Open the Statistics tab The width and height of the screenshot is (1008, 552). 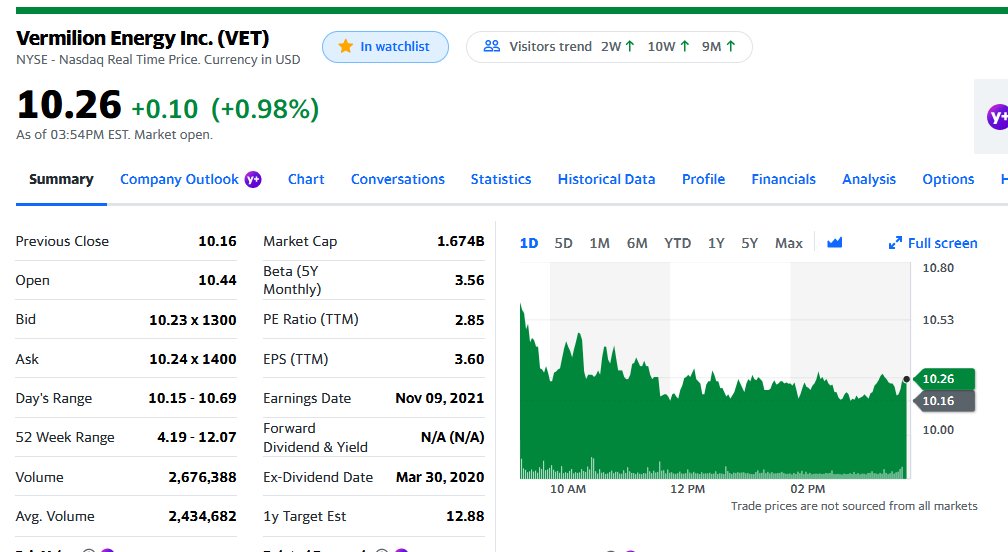pos(501,179)
